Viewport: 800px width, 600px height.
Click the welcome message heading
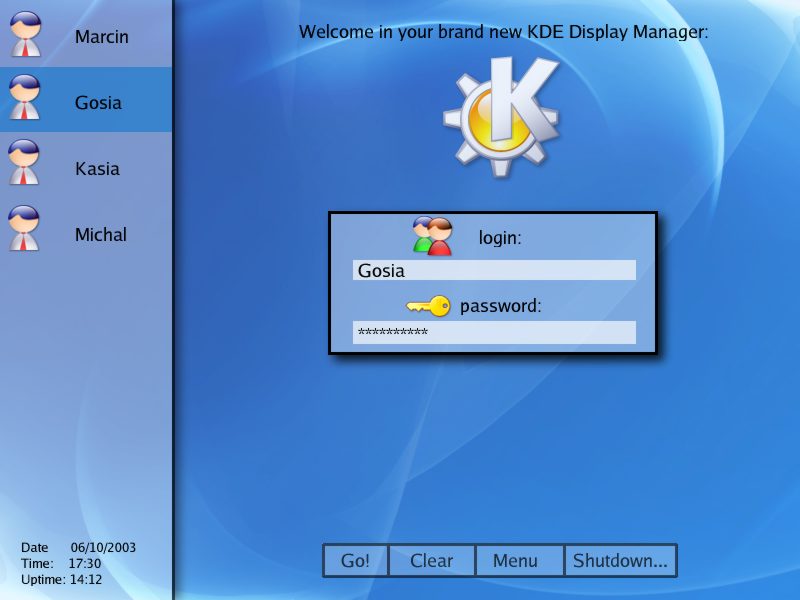coord(504,32)
